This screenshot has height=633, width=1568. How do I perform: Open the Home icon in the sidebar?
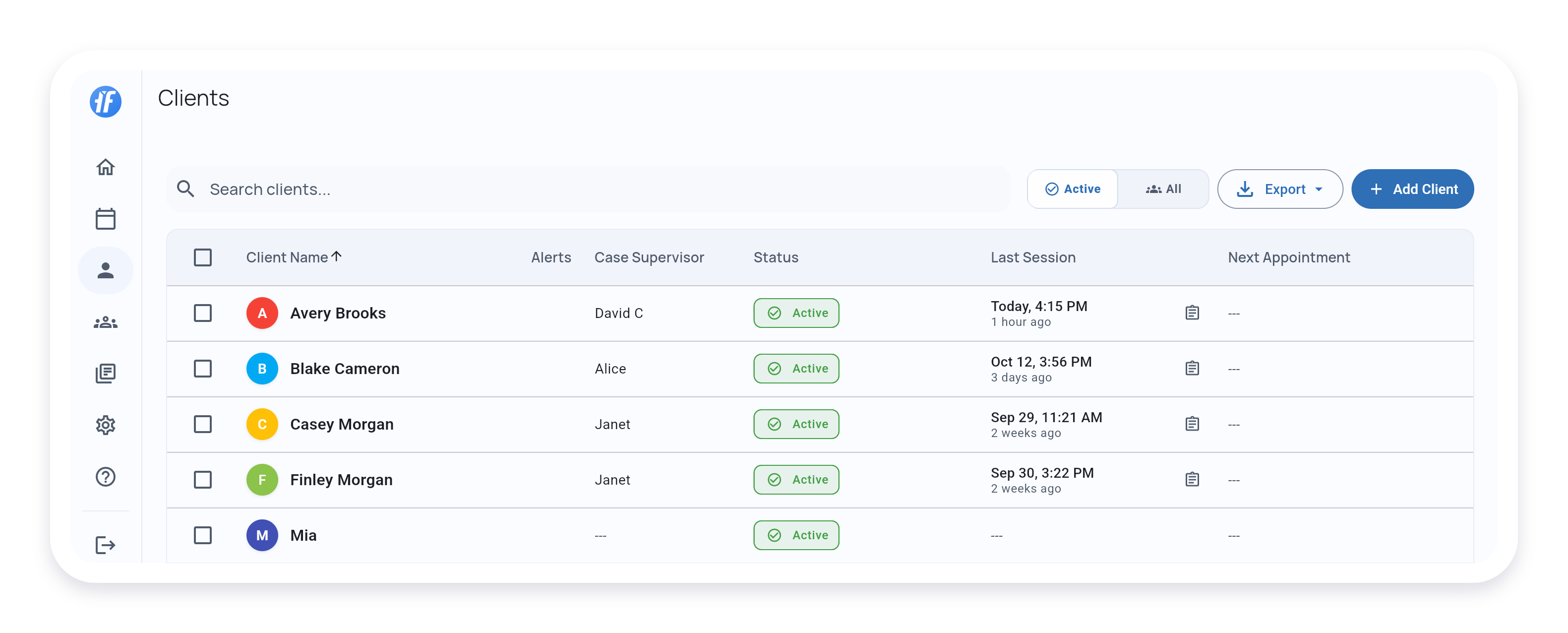tap(105, 167)
